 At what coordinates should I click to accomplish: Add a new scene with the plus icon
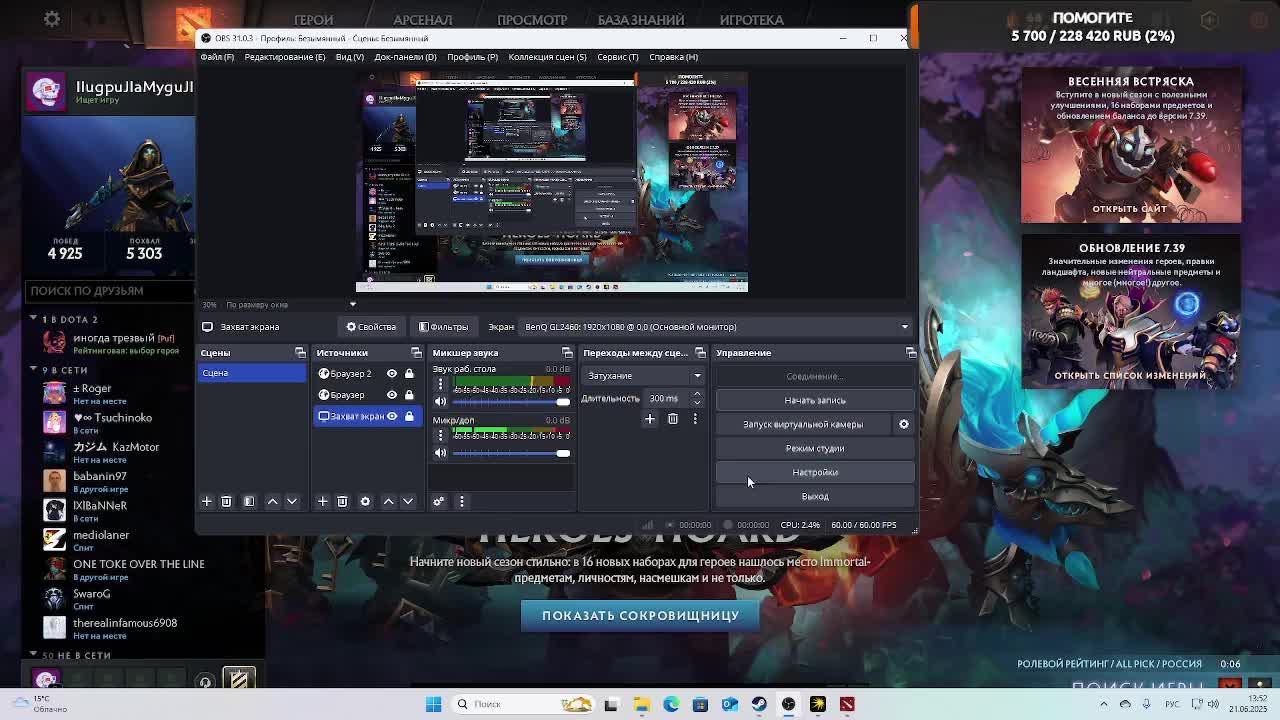[207, 501]
